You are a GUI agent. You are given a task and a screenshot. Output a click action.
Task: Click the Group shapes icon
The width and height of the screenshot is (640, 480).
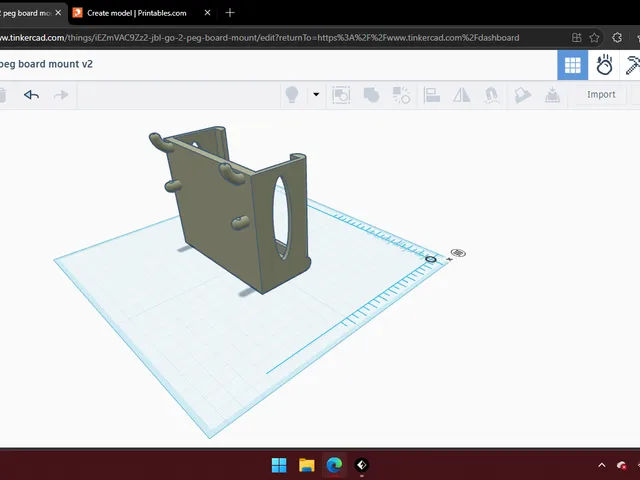(371, 95)
